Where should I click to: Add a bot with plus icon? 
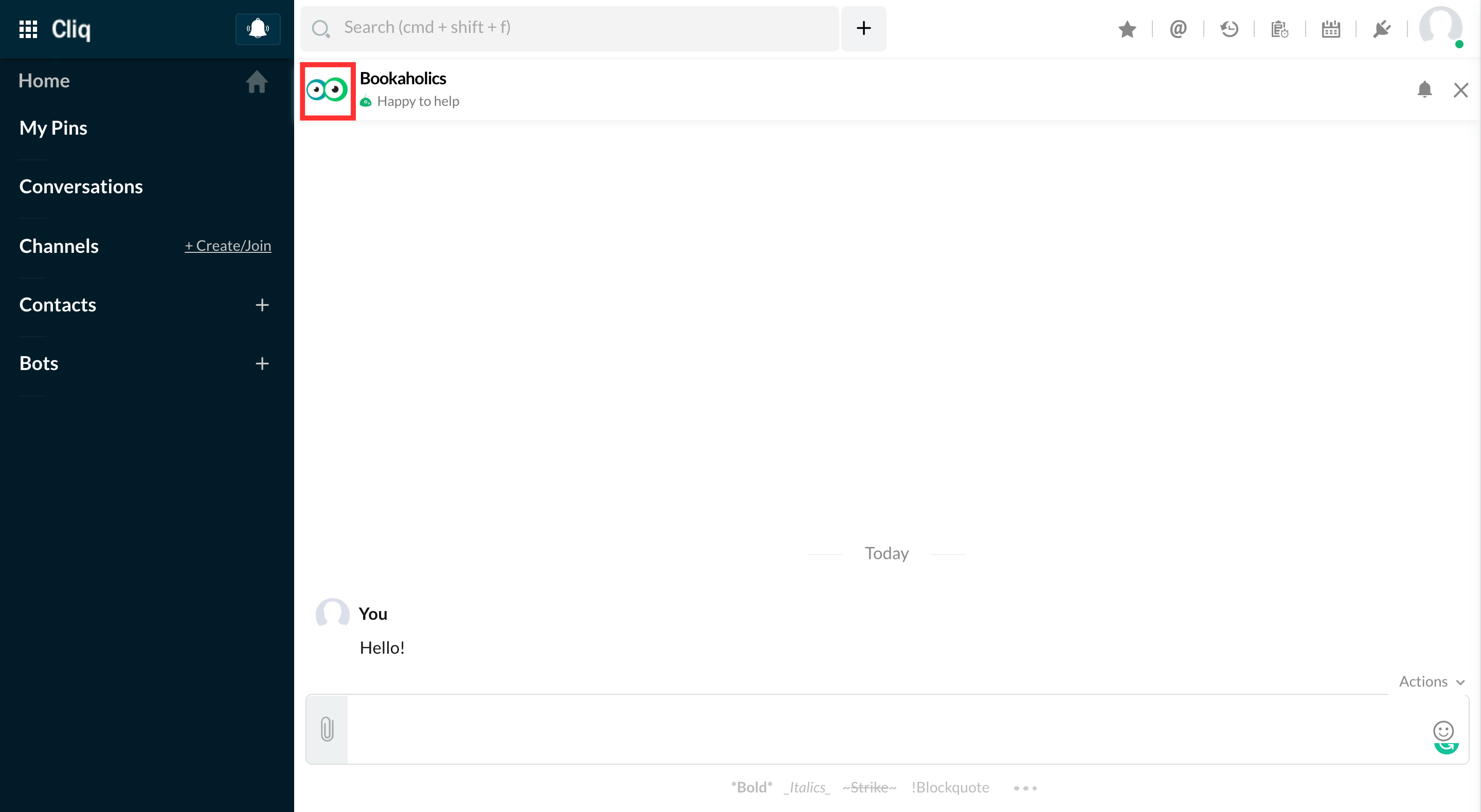[262, 364]
